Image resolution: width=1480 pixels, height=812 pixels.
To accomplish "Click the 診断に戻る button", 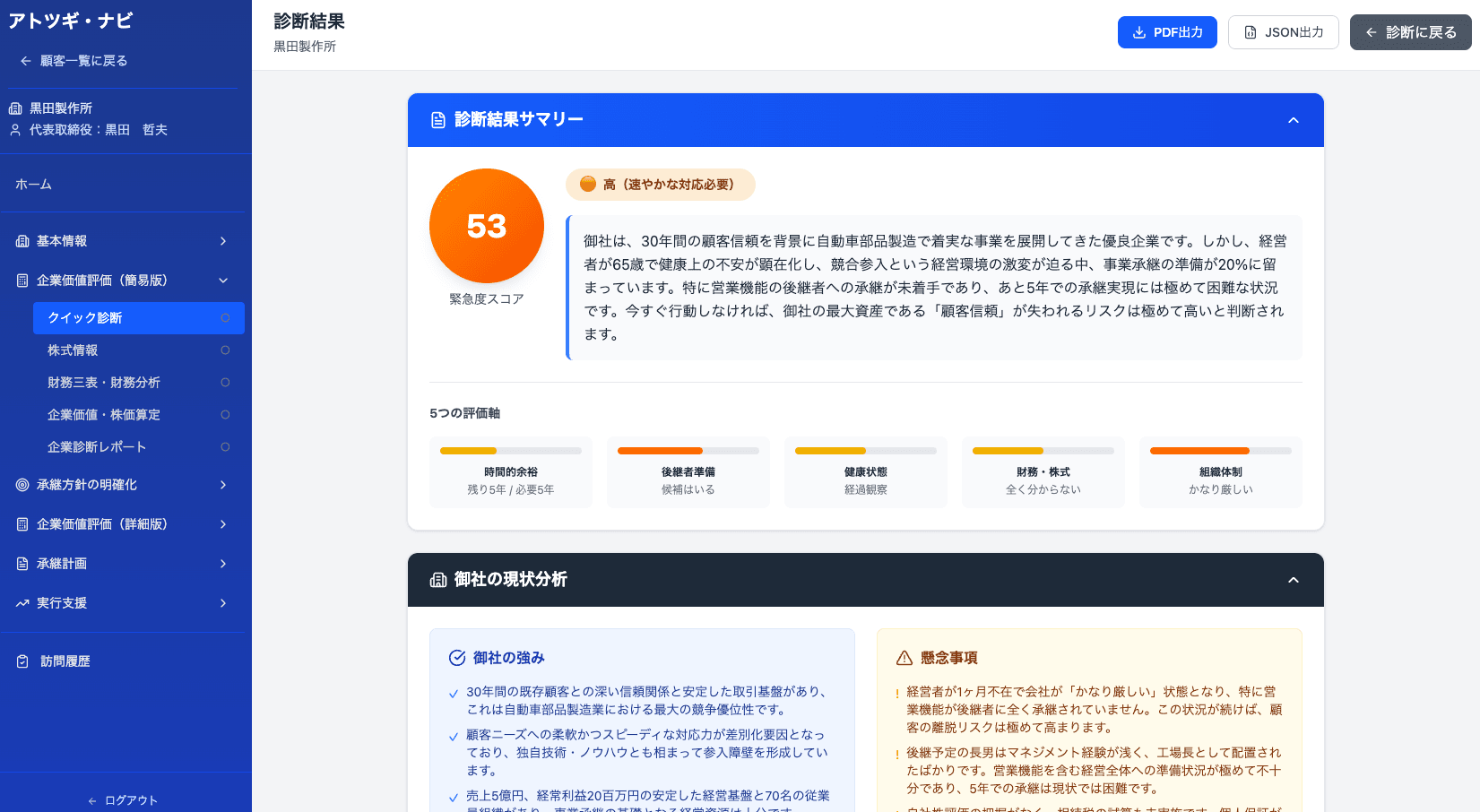I will [1410, 31].
